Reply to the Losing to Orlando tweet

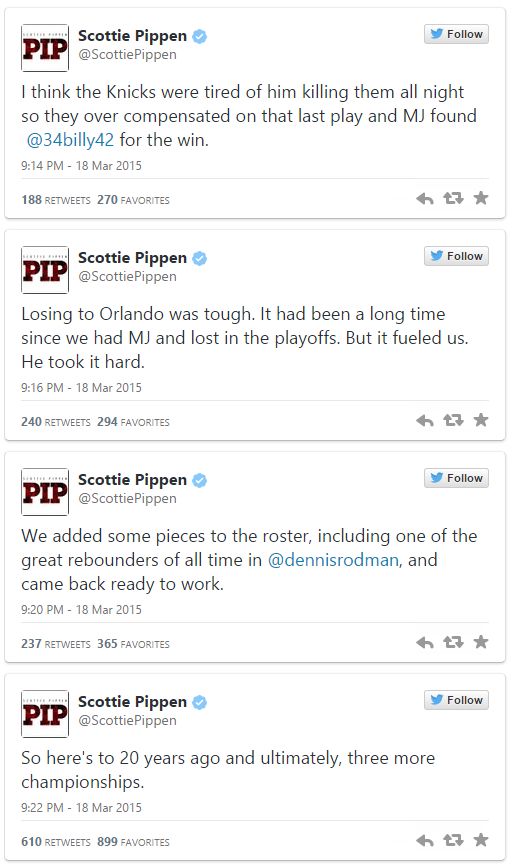[x=425, y=420]
